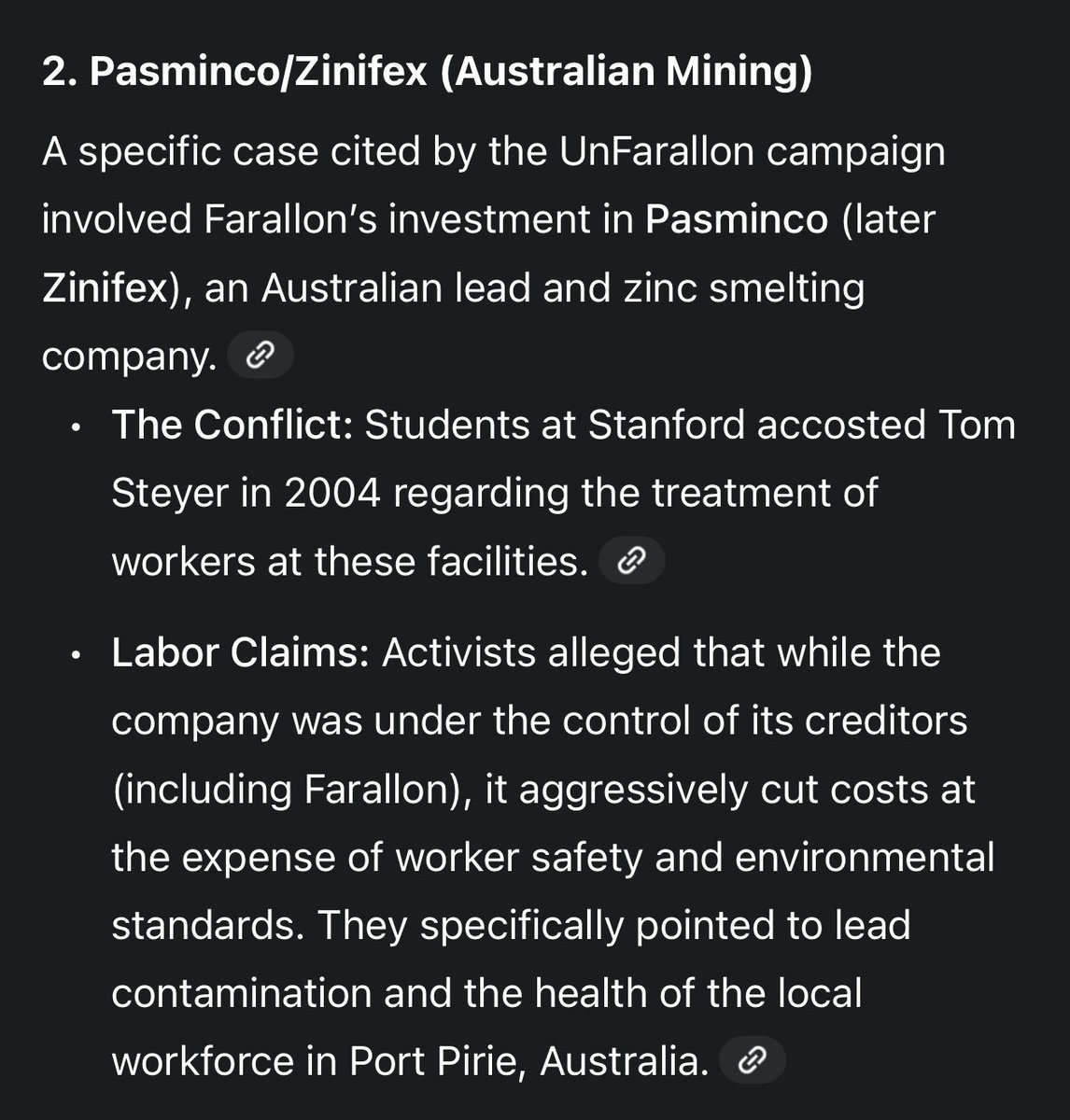Click the year "2004" in the text

tap(332, 493)
